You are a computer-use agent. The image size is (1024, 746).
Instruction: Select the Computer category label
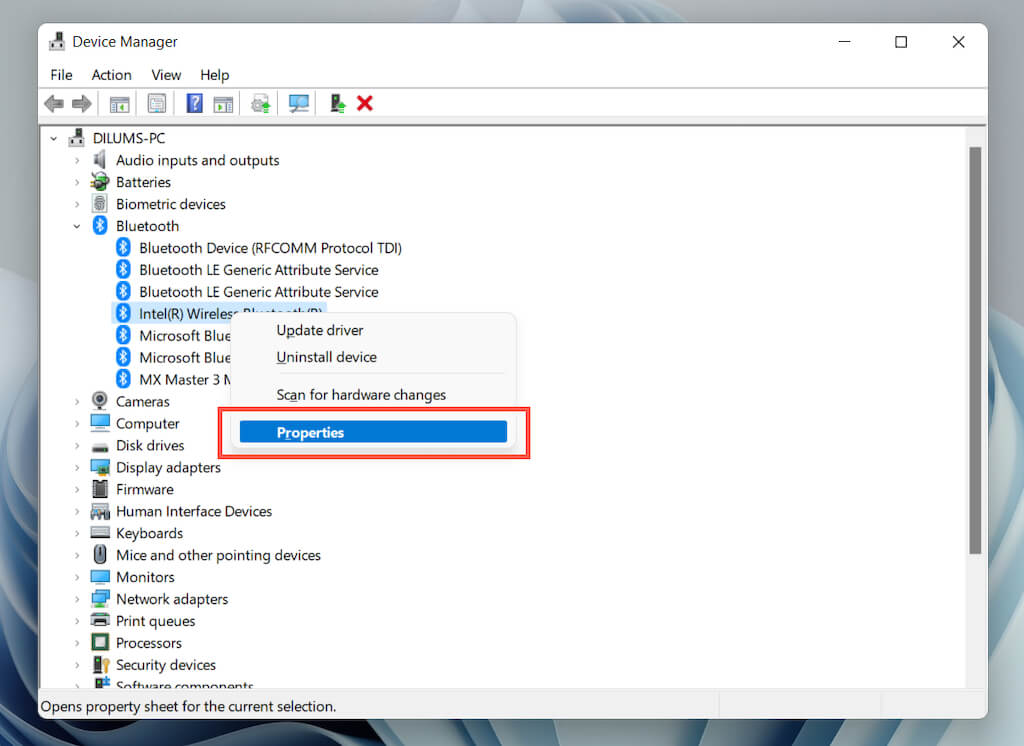click(148, 423)
